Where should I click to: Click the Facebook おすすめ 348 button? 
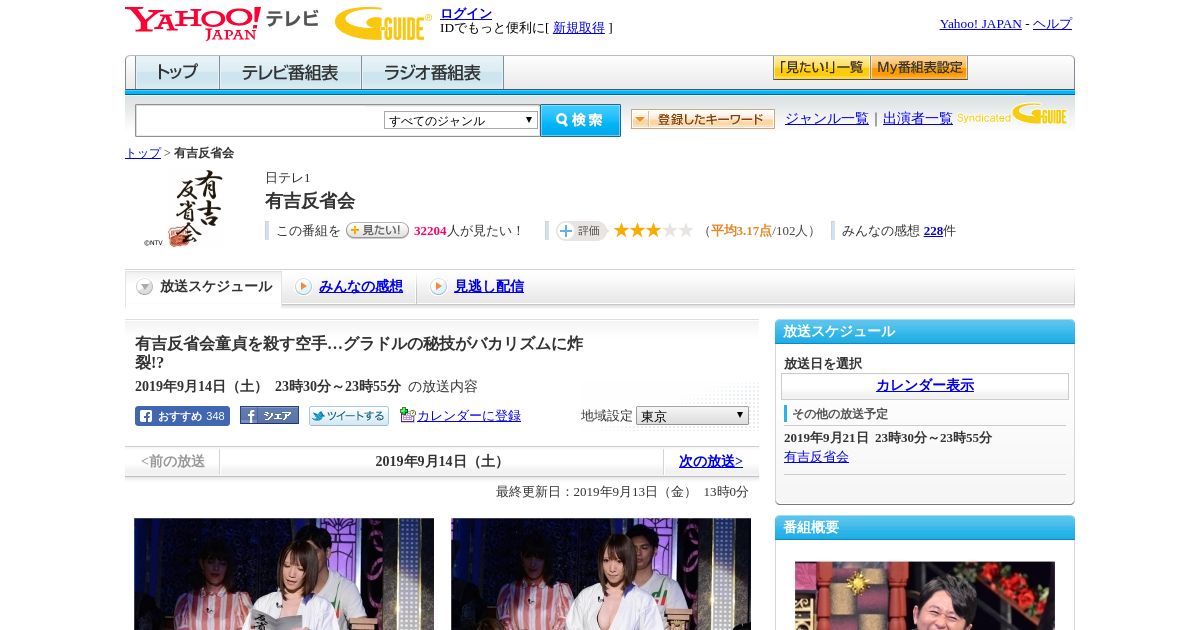(x=182, y=416)
